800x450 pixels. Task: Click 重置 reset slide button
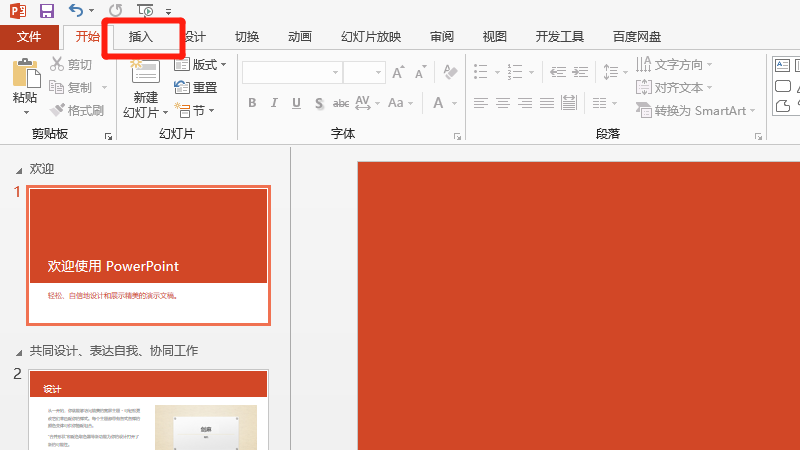(196, 87)
